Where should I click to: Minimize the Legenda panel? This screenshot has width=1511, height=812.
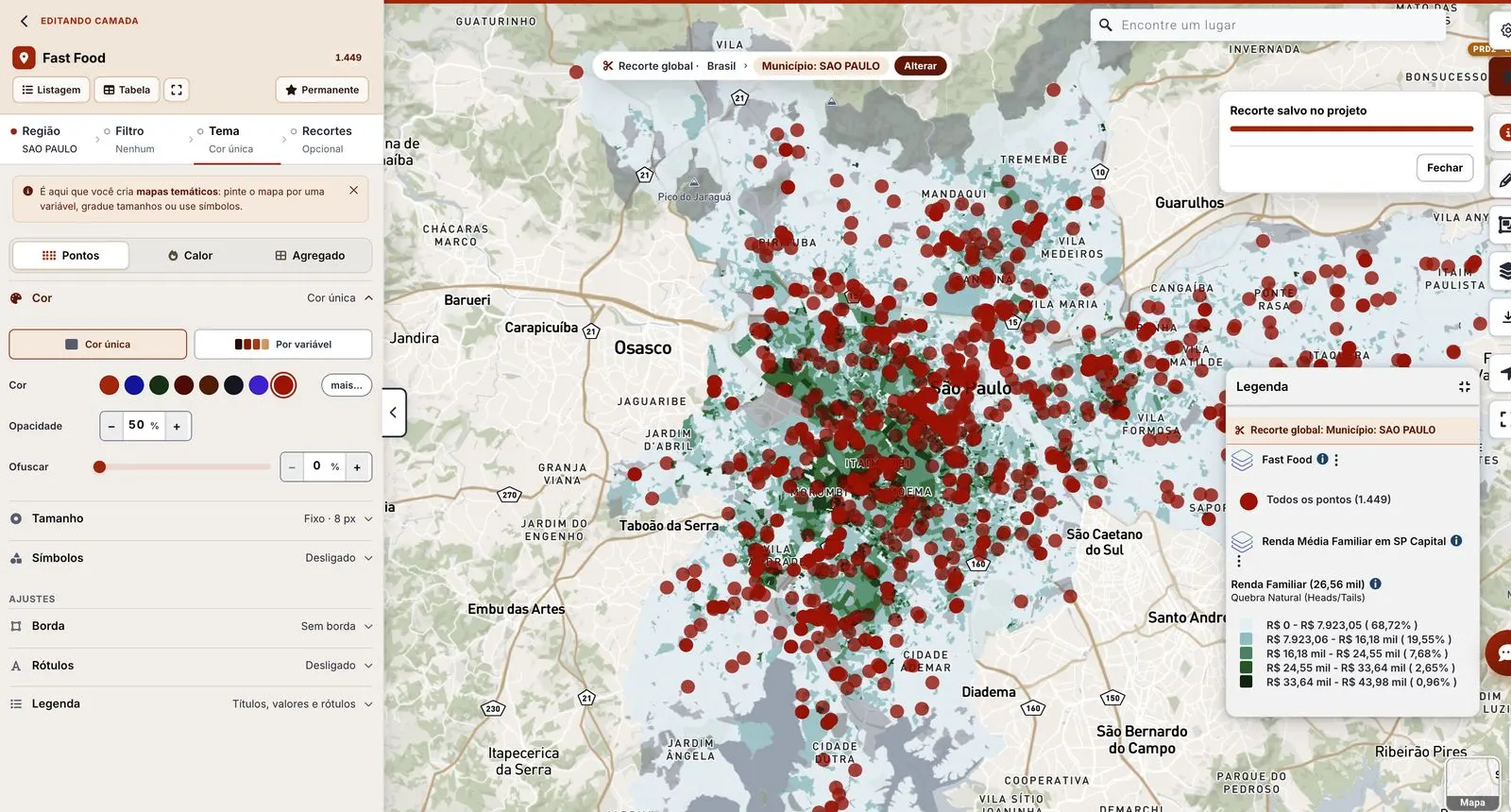click(1464, 387)
